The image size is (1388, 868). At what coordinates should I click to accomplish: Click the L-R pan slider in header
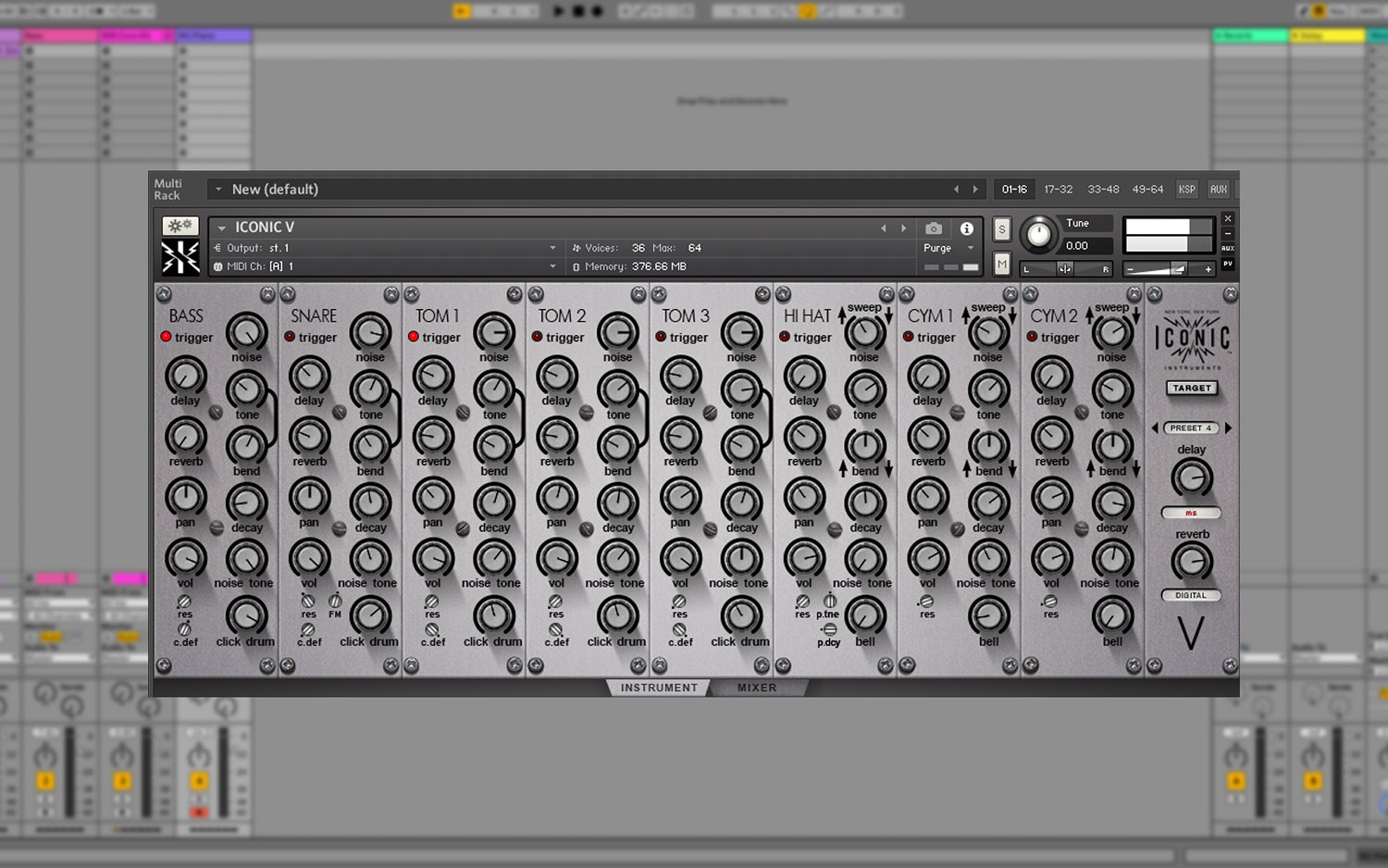pyautogui.click(x=1066, y=269)
